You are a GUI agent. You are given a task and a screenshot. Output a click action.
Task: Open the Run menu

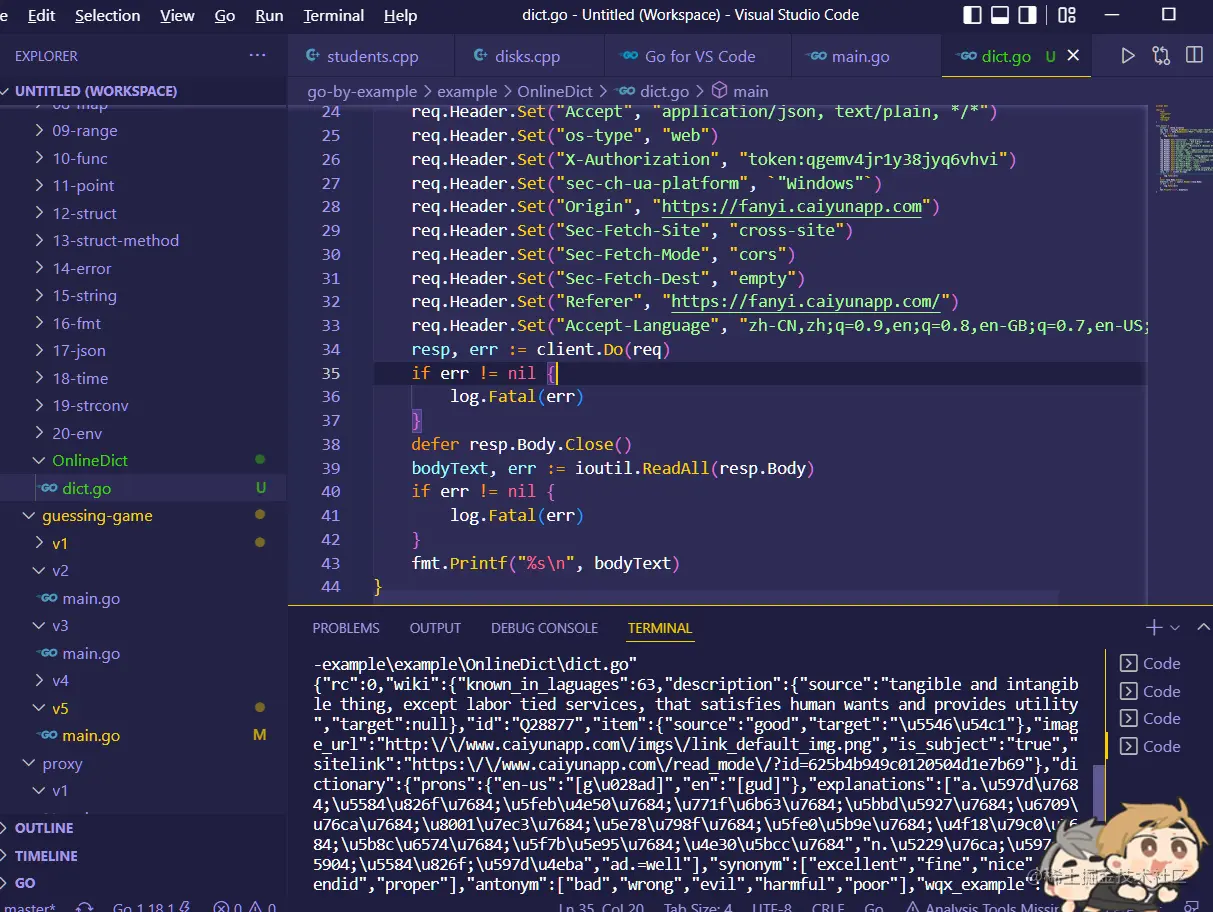269,15
